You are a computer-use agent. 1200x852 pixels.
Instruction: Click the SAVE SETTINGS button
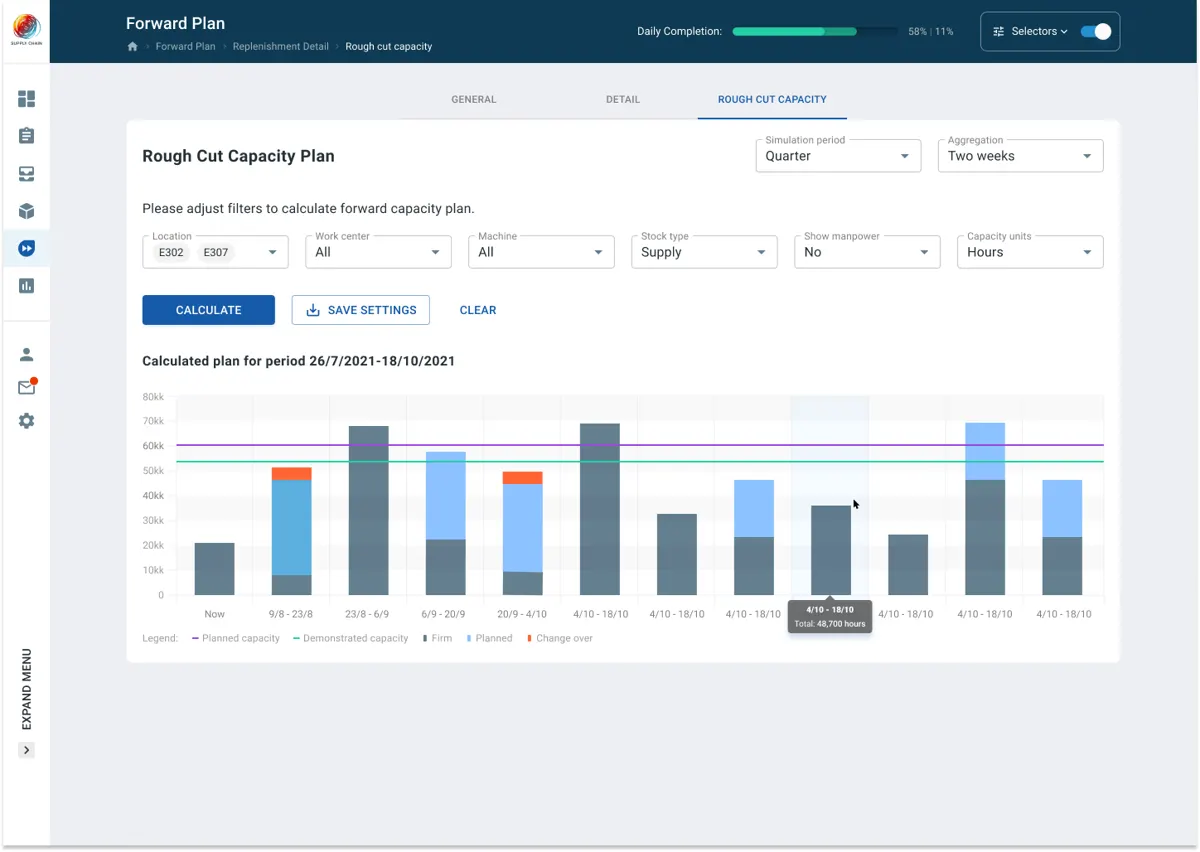(361, 310)
